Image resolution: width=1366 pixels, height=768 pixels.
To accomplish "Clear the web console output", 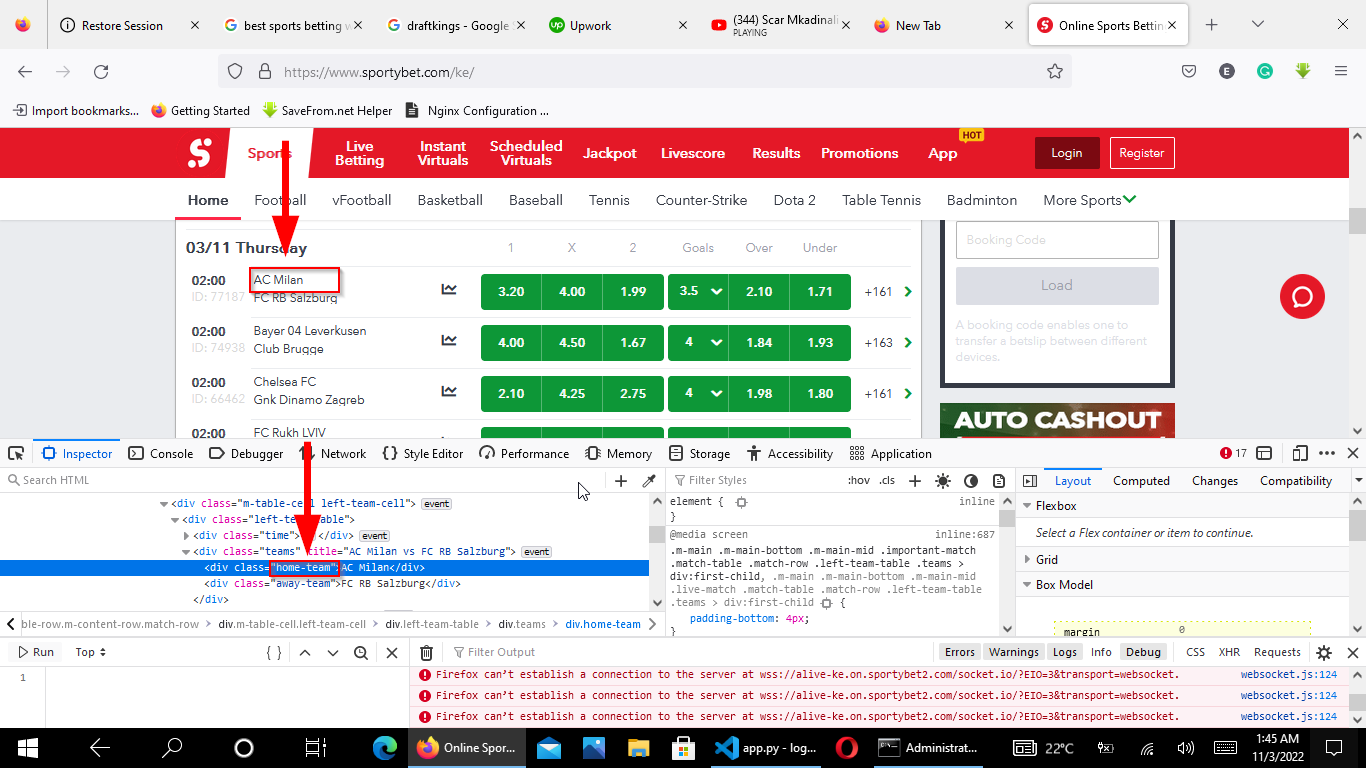I will click(426, 652).
